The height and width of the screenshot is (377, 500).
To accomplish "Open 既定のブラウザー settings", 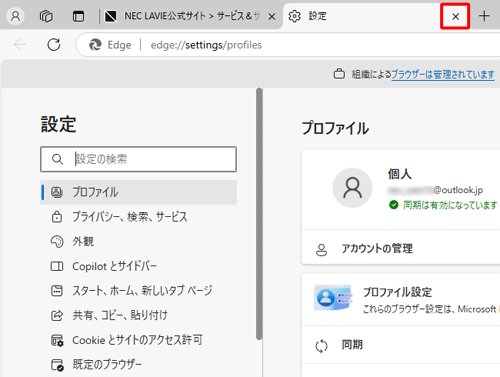I will (139, 364).
